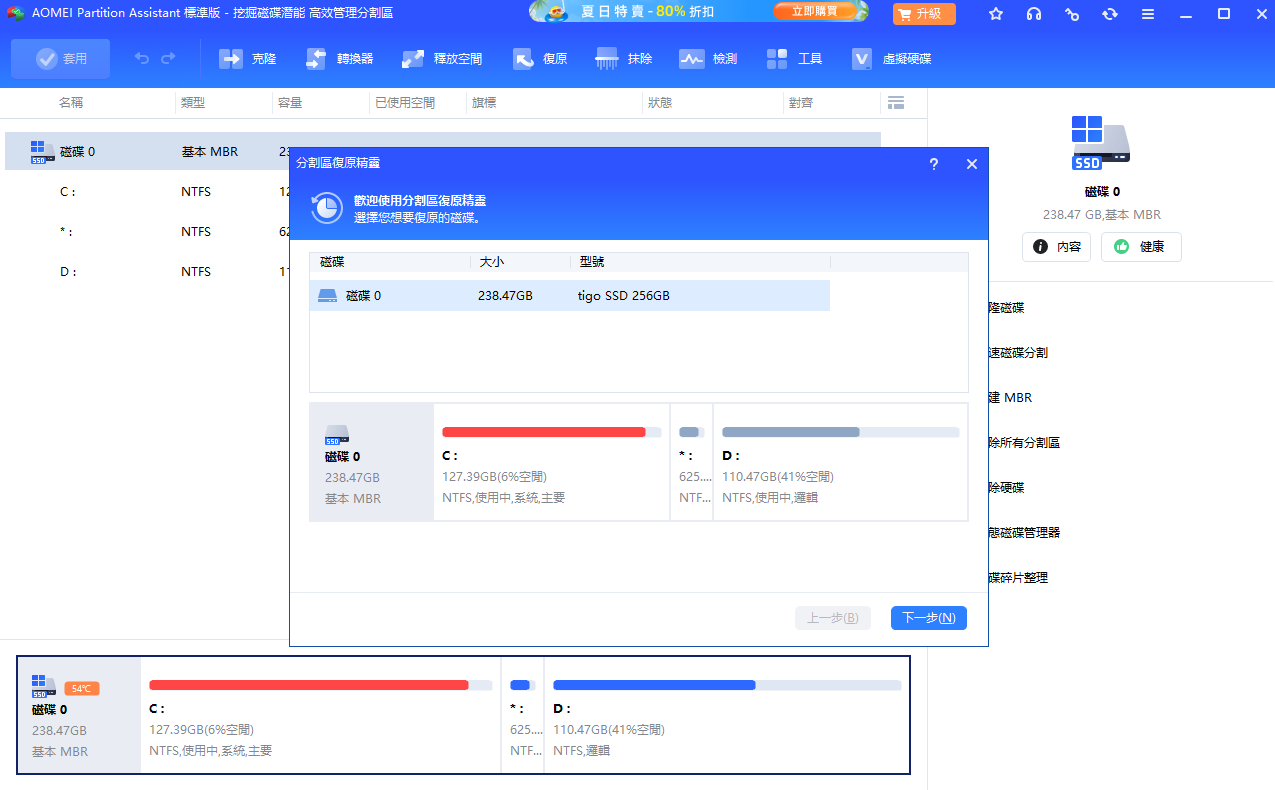Screen dimensions: 1275x790
Task: Open the 復原 recovery tool
Action: click(540, 59)
